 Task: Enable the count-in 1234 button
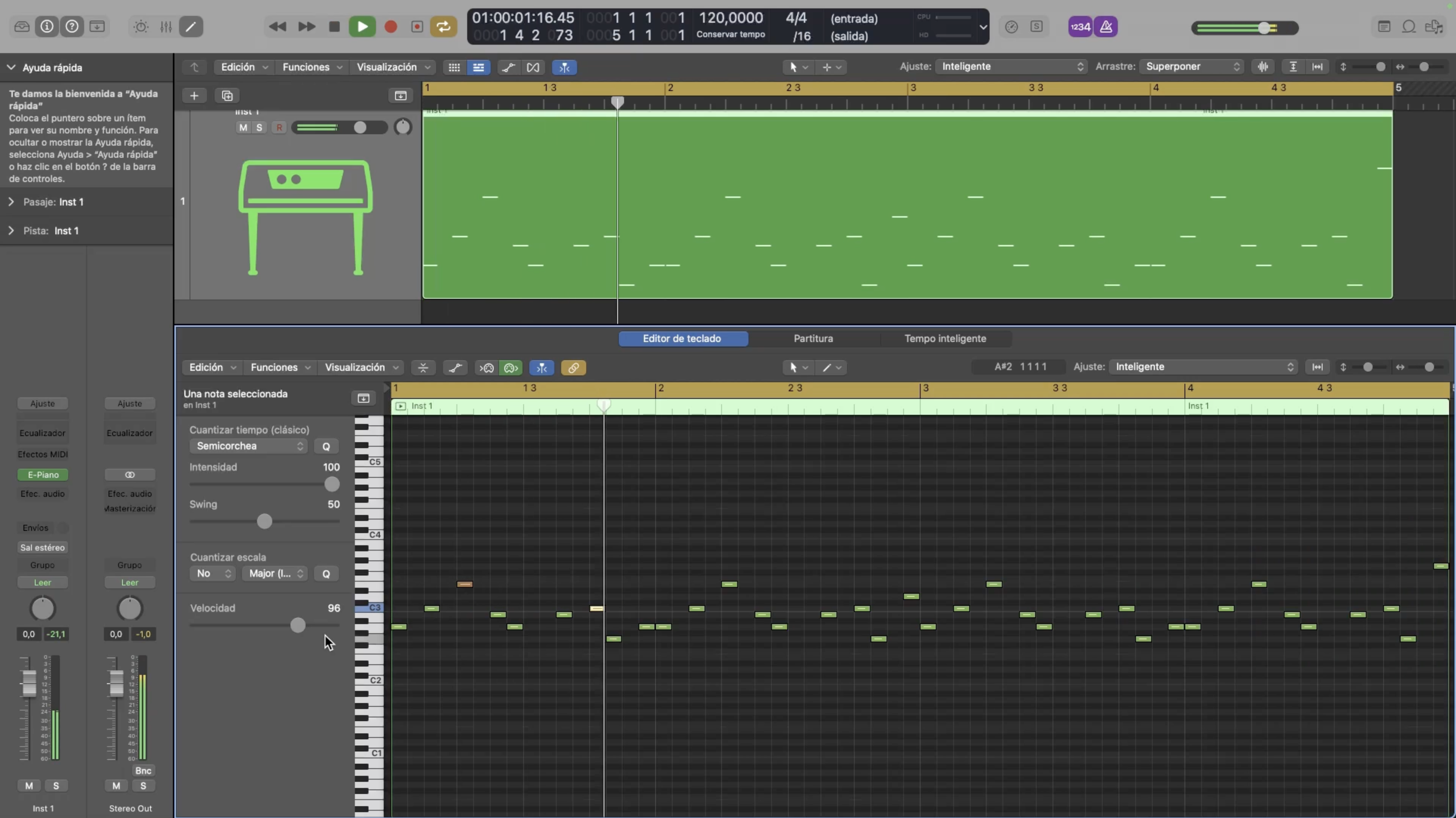pos(1080,27)
